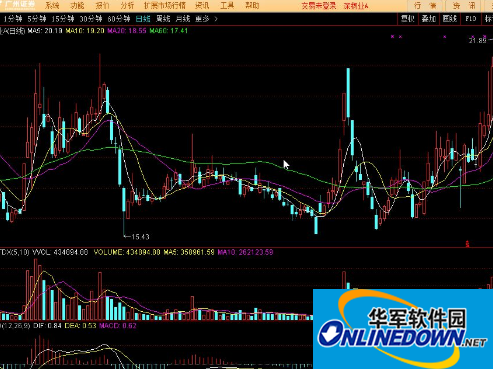Open the 系统 menu
The height and width of the screenshot is (369, 493).
(x=52, y=5)
